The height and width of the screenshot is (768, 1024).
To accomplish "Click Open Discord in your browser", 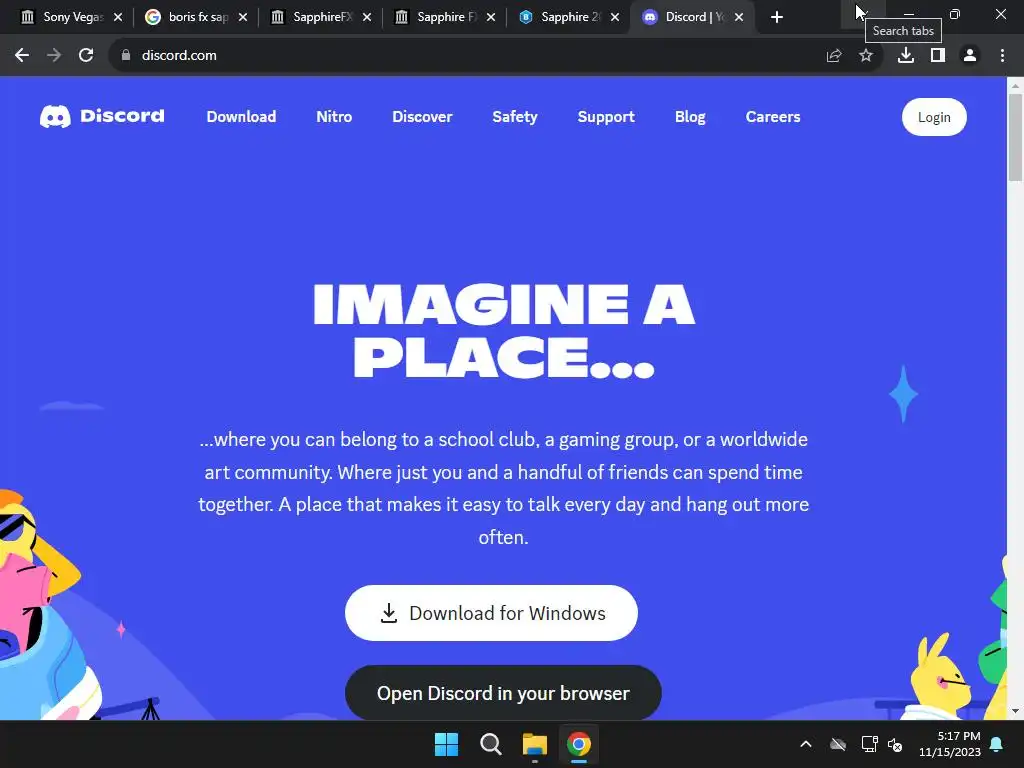I will coord(503,693).
